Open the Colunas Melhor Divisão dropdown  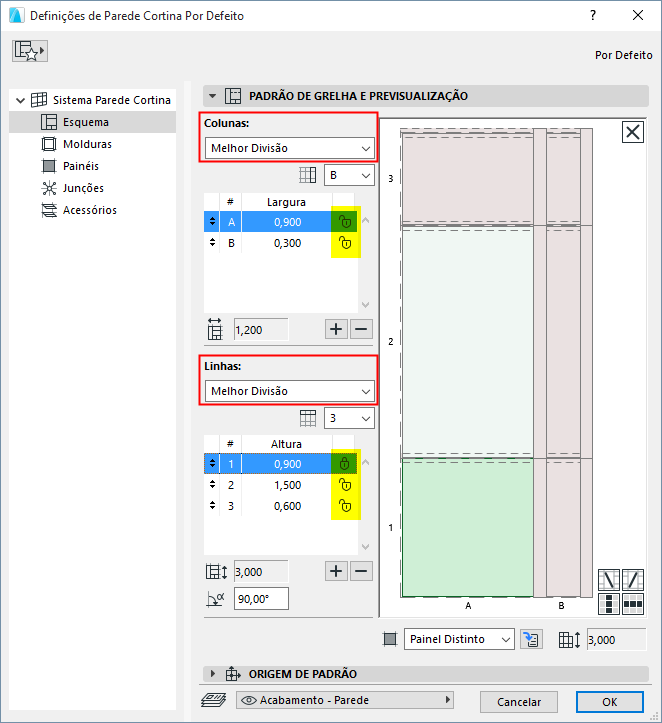click(290, 148)
